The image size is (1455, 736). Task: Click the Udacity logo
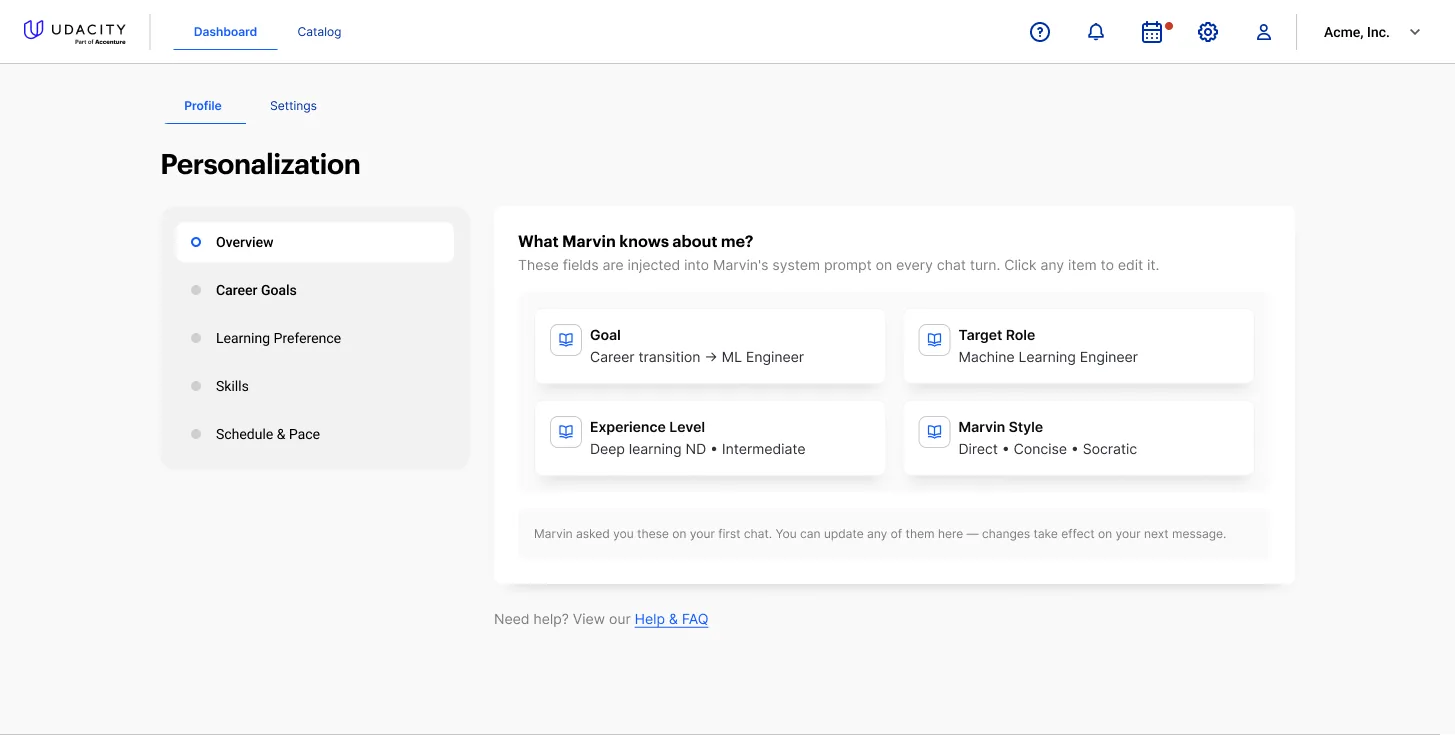point(75,32)
